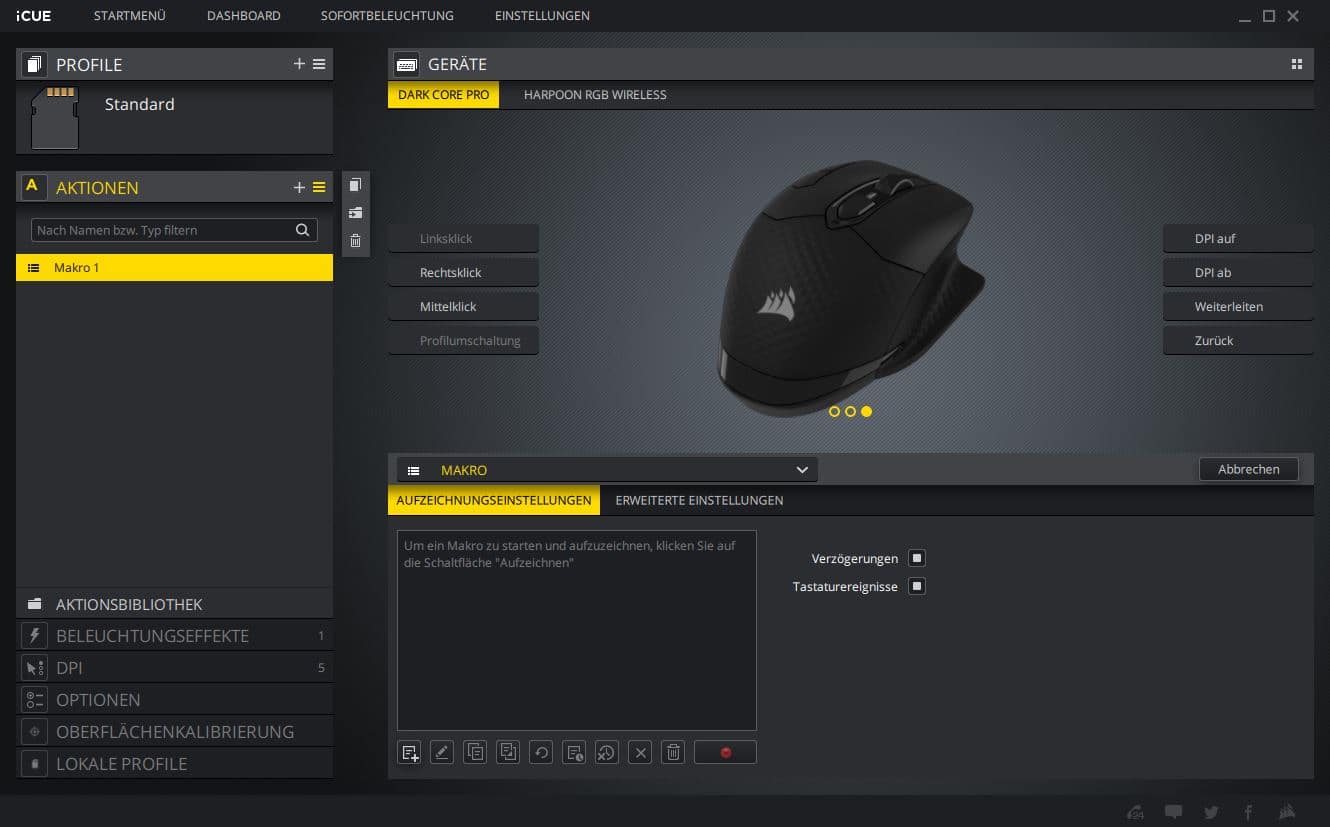Click the Twitter icon in bottom bar

(x=1211, y=811)
